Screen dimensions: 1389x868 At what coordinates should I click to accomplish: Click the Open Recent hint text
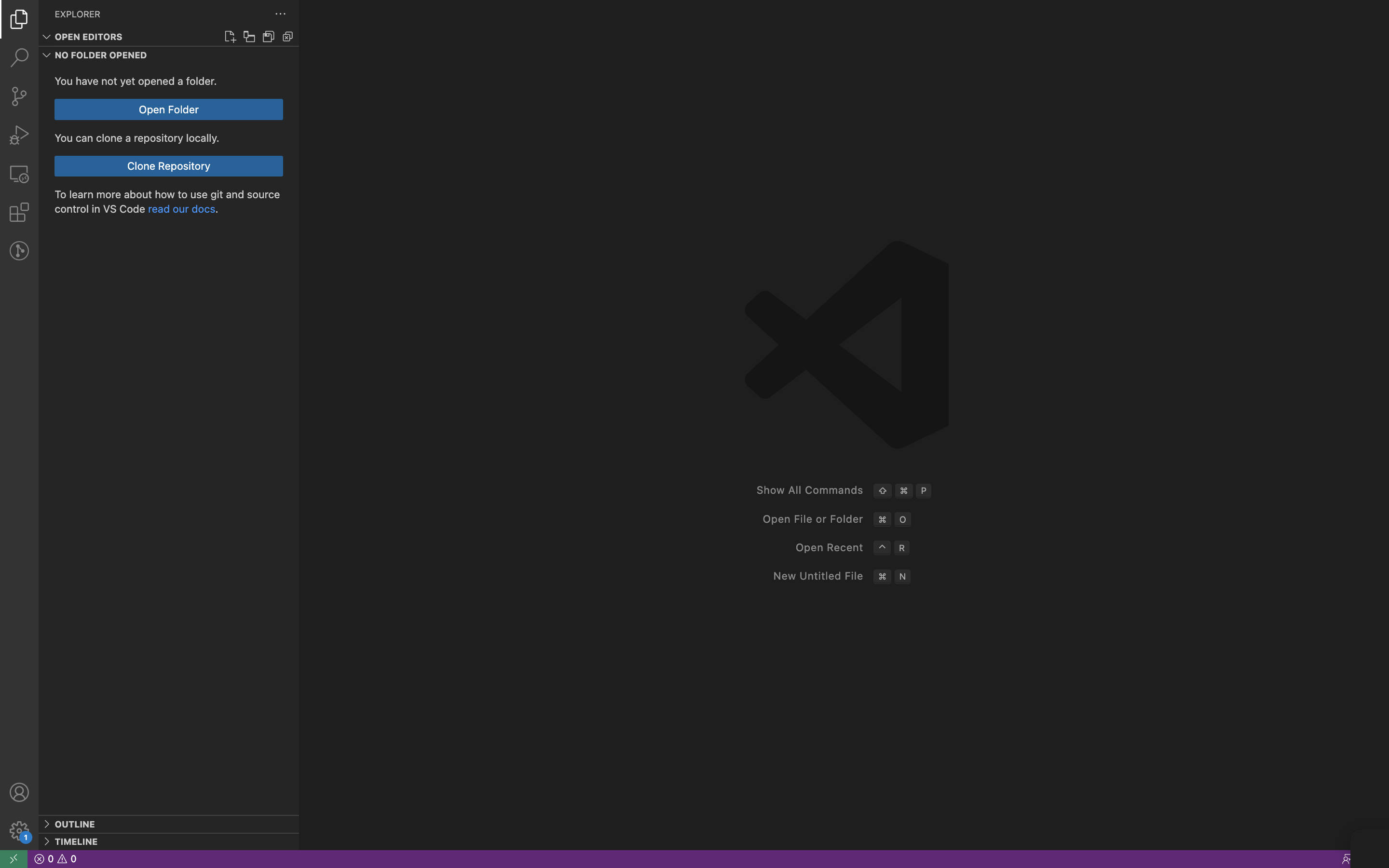(x=829, y=548)
